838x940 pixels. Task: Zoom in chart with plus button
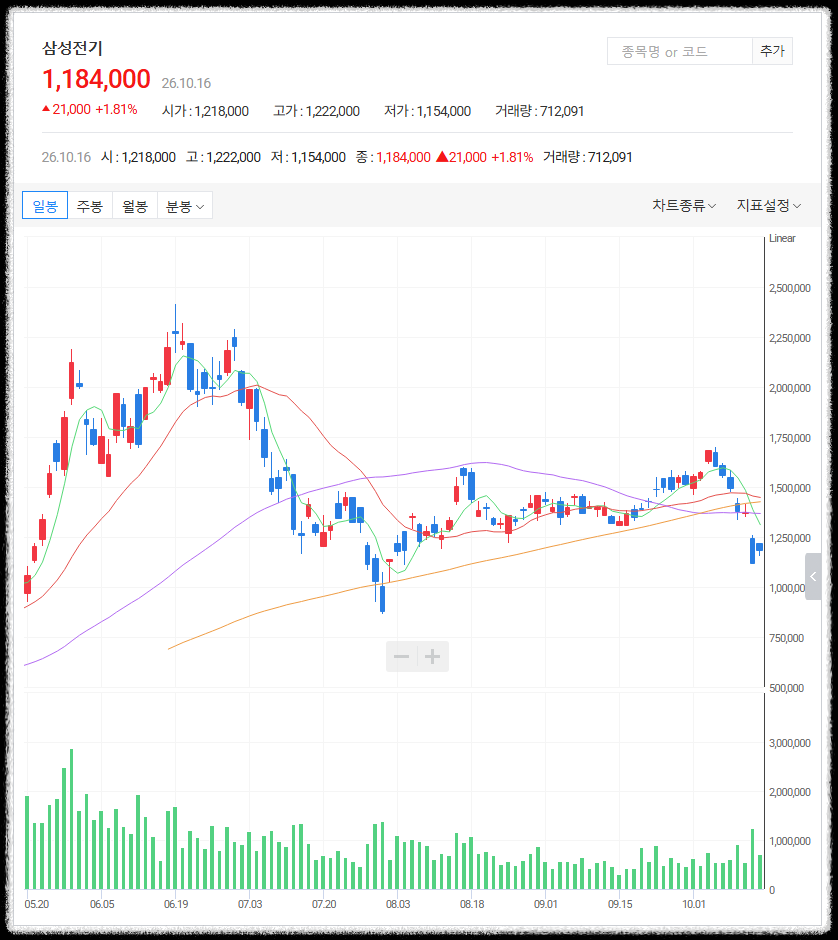[x=433, y=656]
